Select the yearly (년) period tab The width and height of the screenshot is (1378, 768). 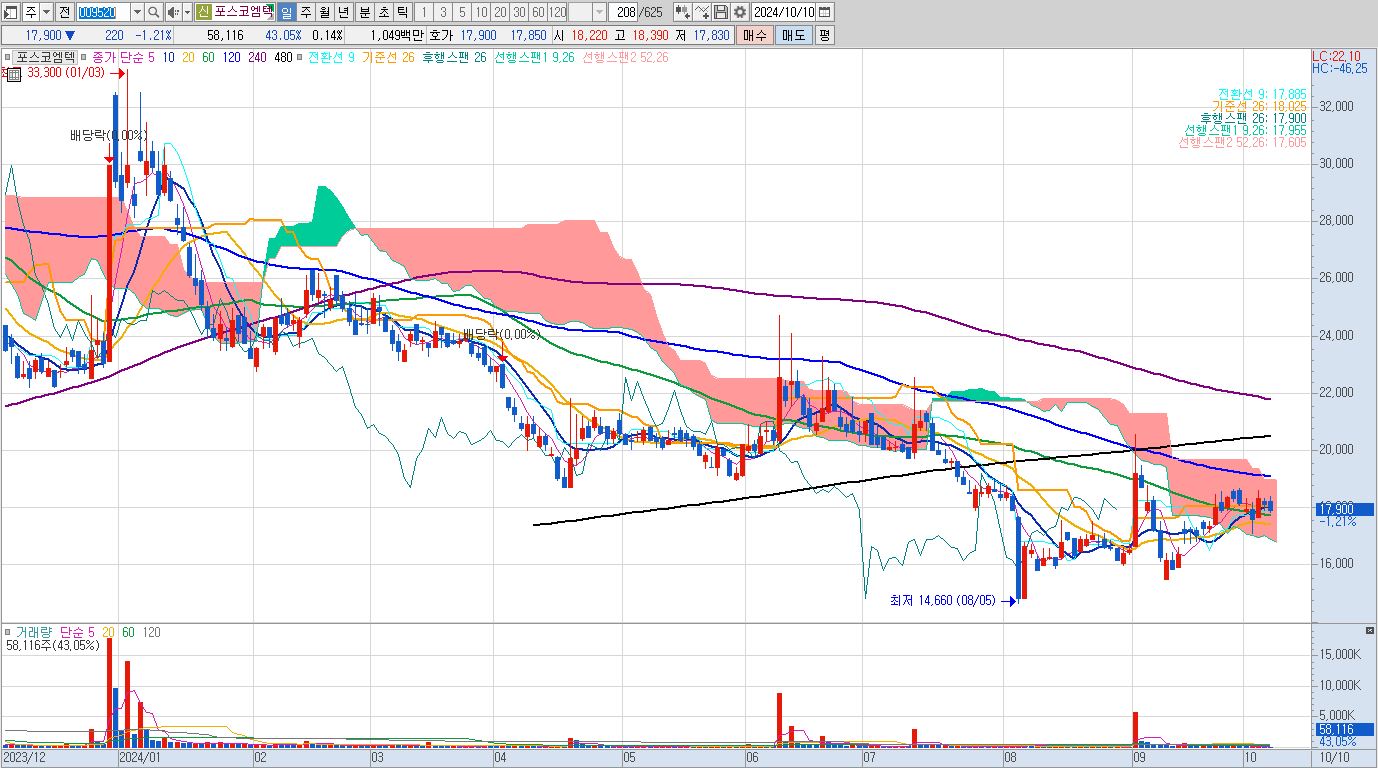[344, 12]
